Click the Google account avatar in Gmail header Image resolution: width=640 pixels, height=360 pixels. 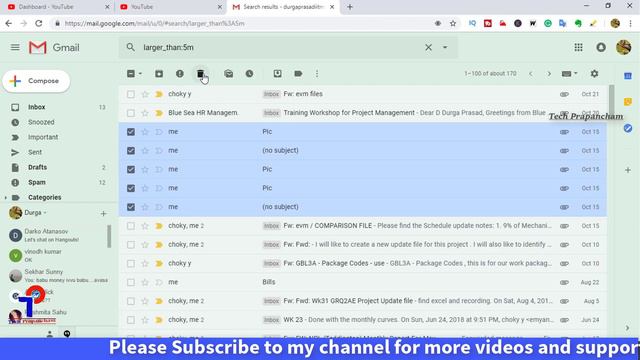tap(623, 47)
